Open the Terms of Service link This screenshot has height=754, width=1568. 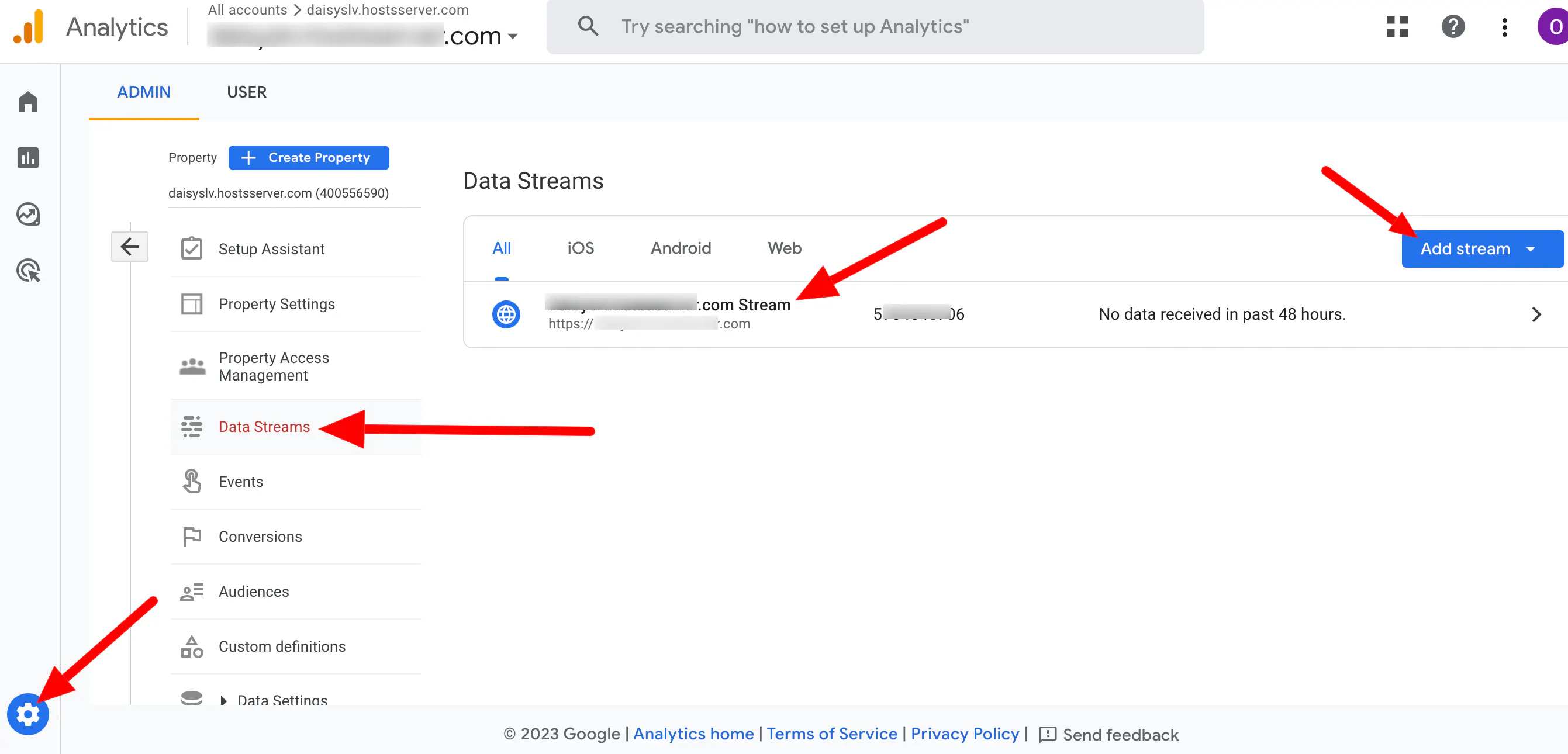(831, 734)
